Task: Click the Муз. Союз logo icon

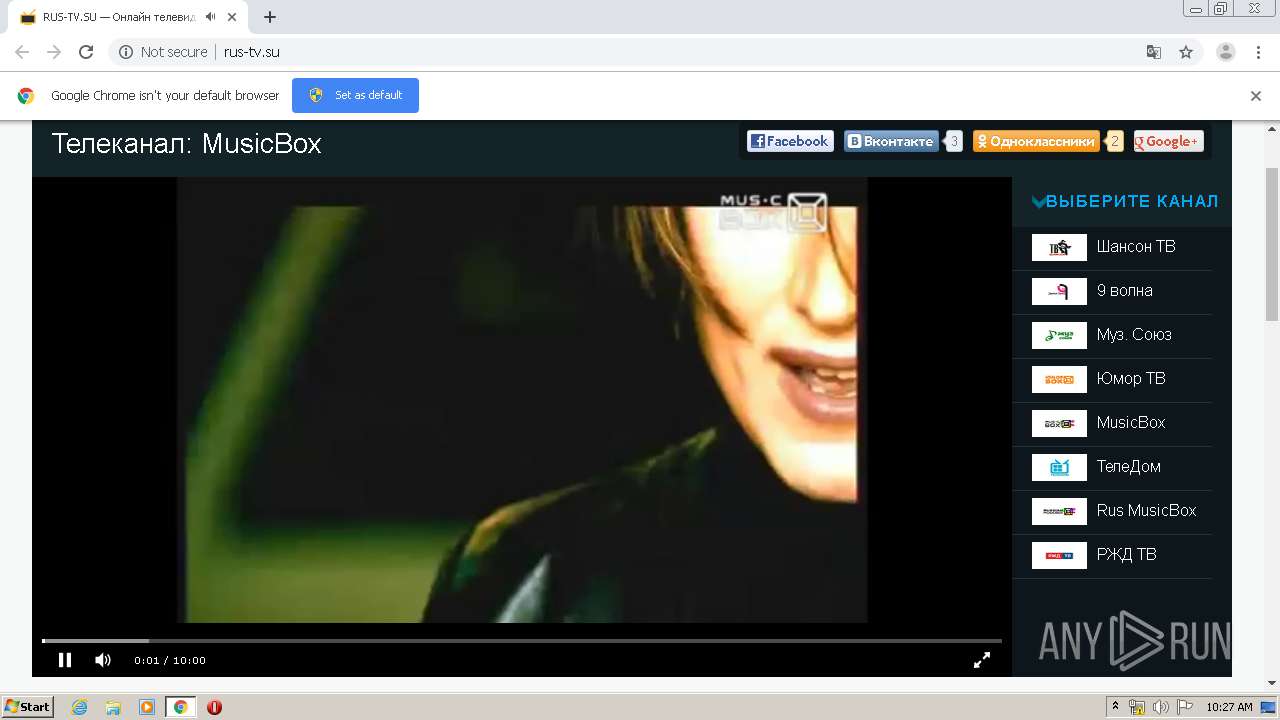Action: click(1059, 335)
